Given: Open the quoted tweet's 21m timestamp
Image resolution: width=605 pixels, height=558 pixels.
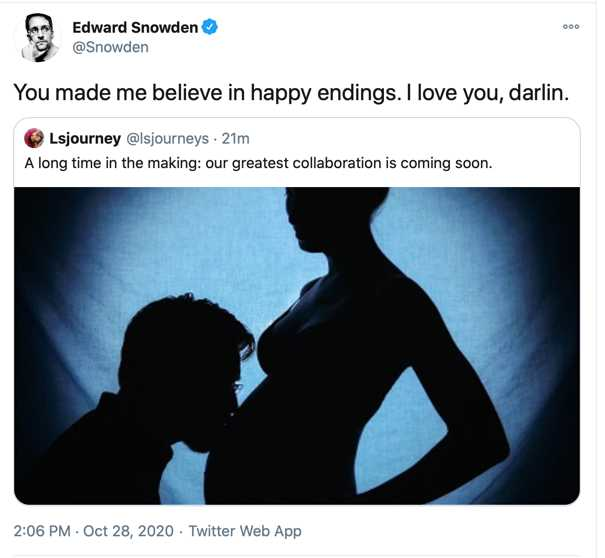Looking at the screenshot, I should (x=235, y=139).
